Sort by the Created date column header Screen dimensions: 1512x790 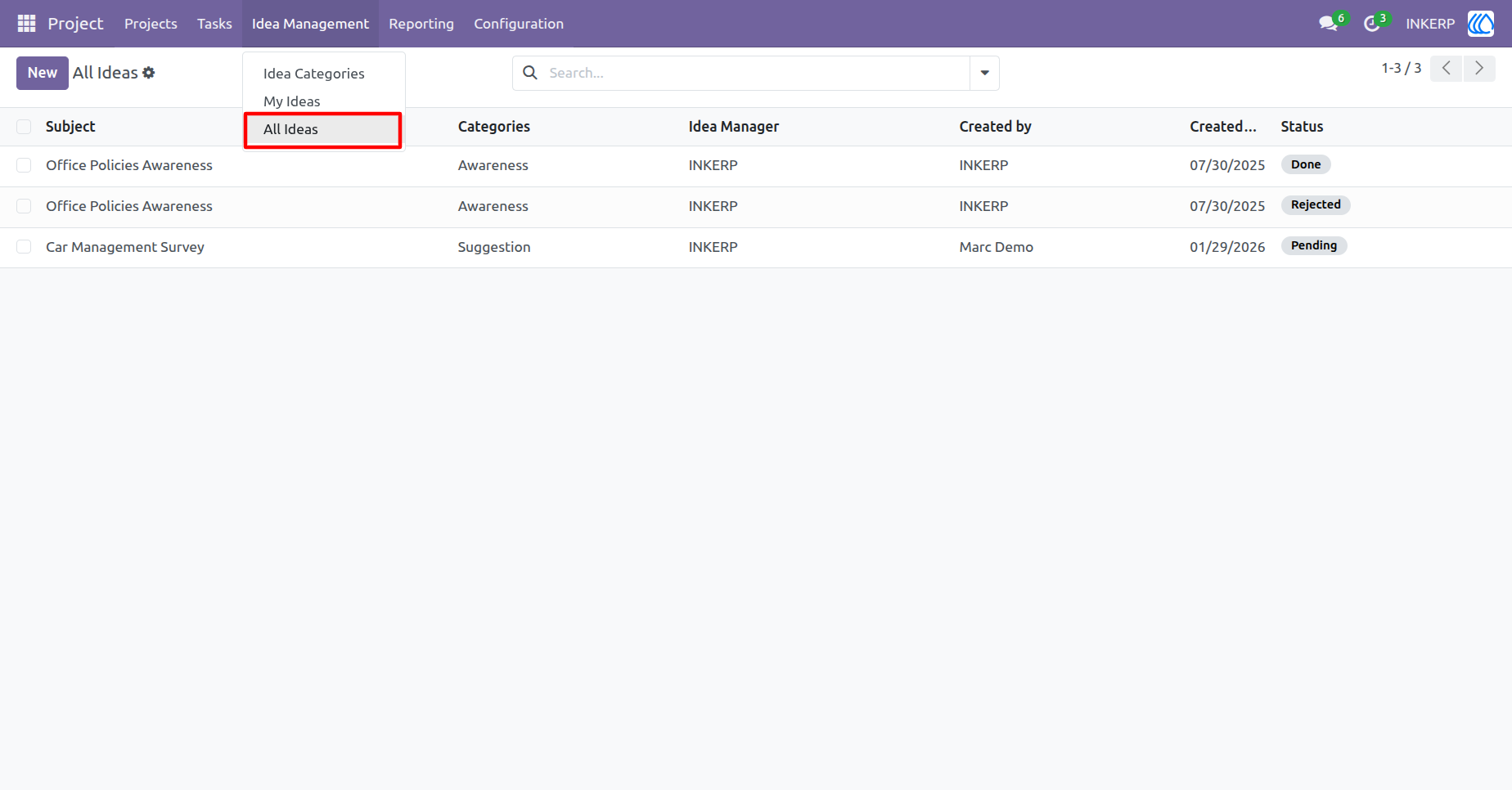pyautogui.click(x=1223, y=127)
